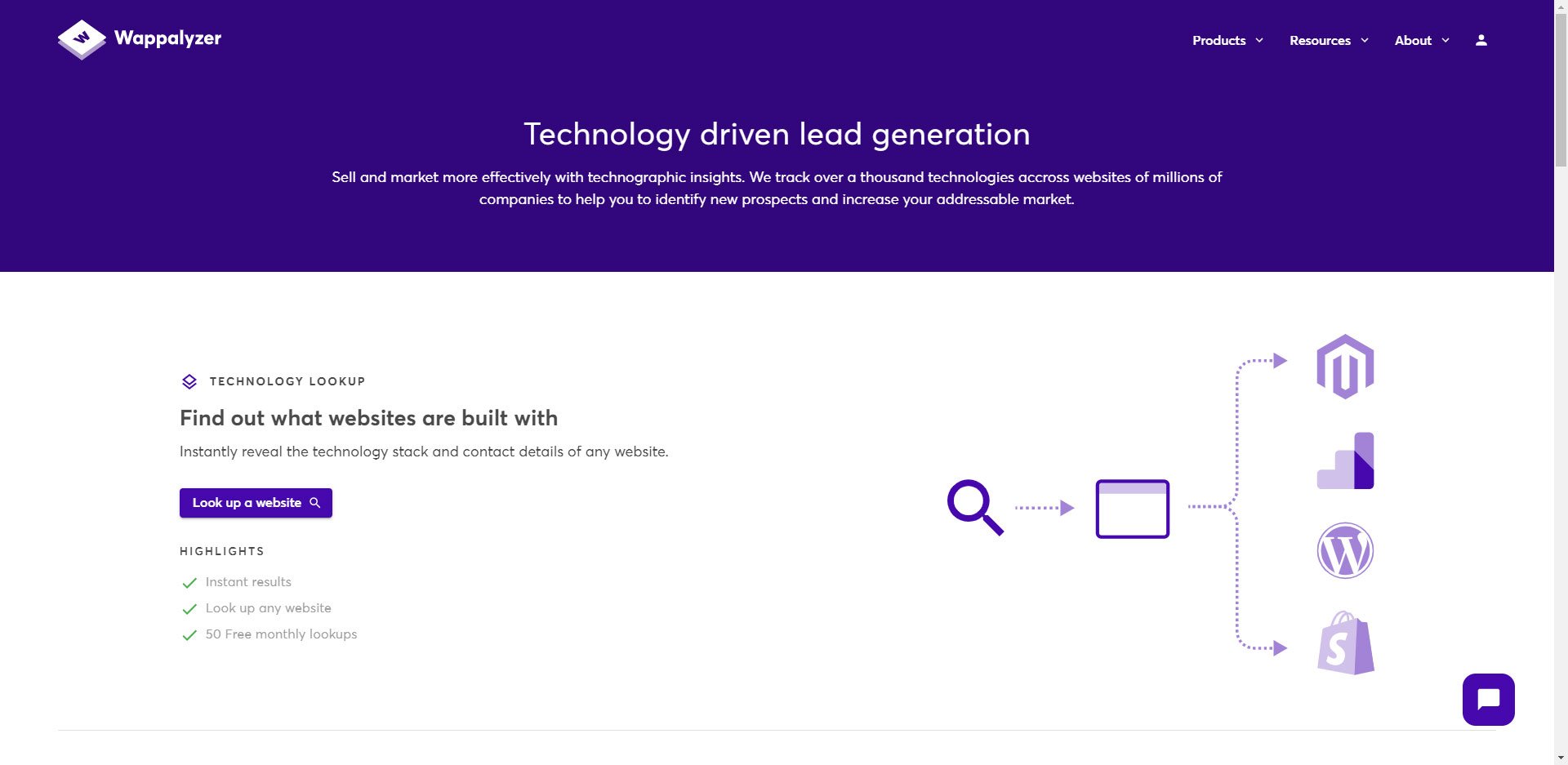1568x765 pixels.
Task: Click the scrollbar down arrow
Action: (1561, 758)
